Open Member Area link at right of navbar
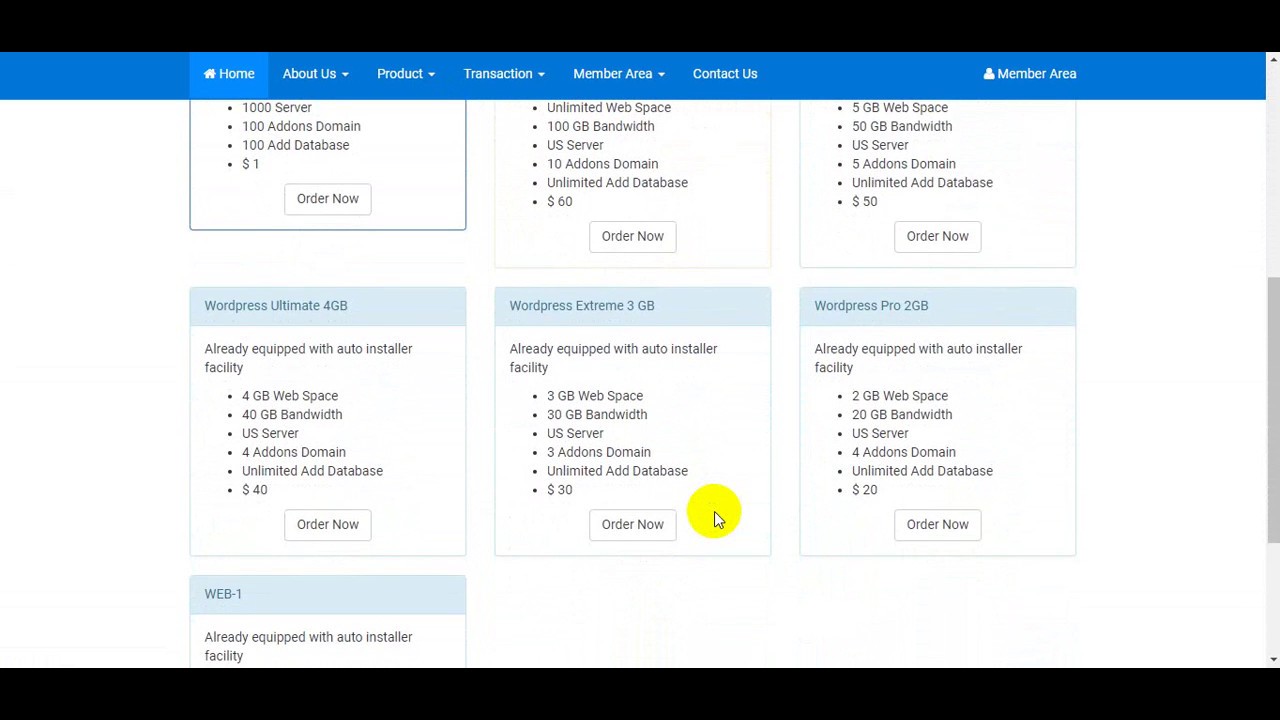The height and width of the screenshot is (720, 1280). (x=1030, y=74)
